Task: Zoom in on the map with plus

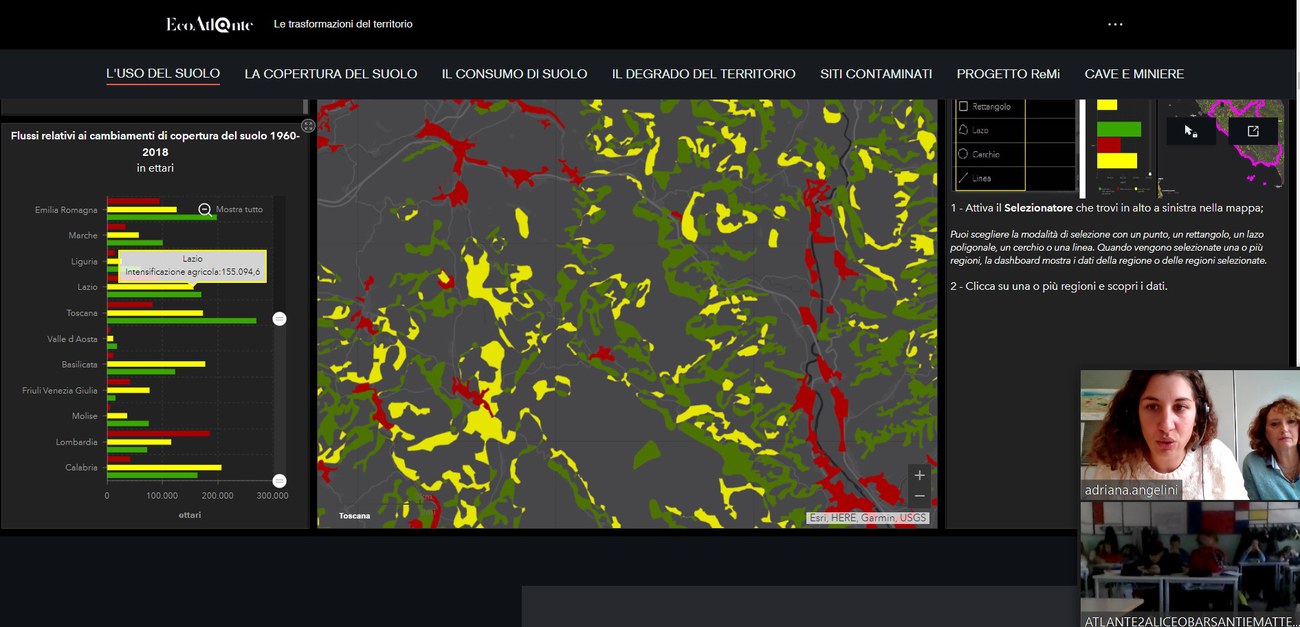Action: tap(920, 475)
